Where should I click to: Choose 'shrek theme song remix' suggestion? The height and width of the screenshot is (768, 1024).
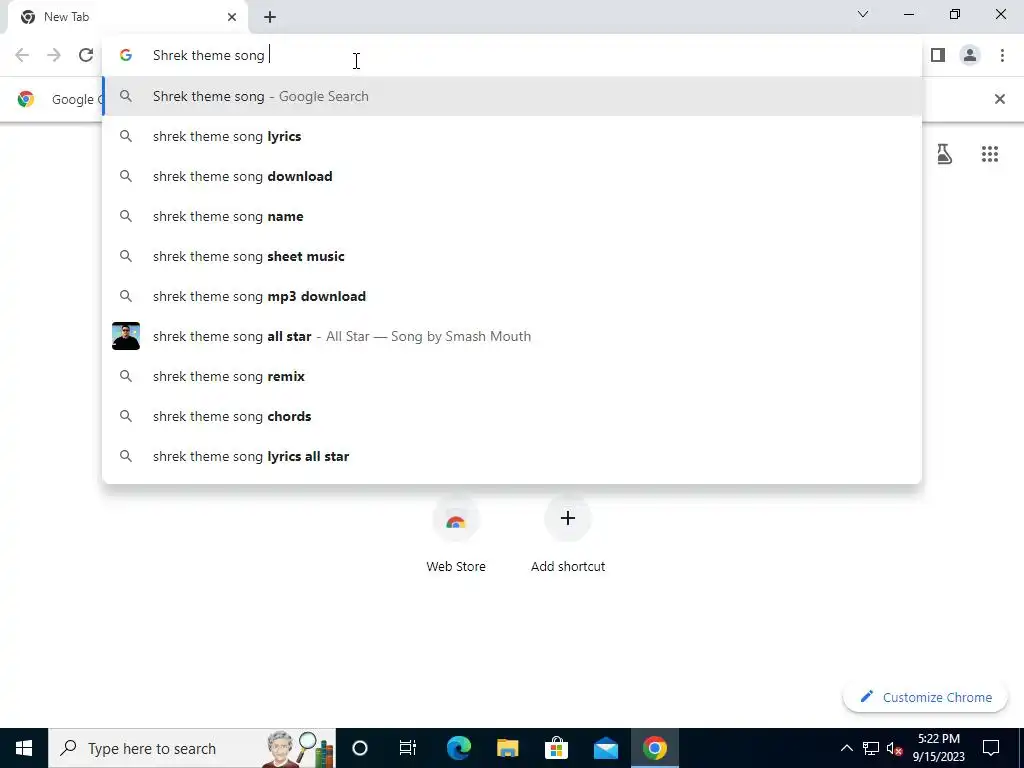(x=512, y=376)
